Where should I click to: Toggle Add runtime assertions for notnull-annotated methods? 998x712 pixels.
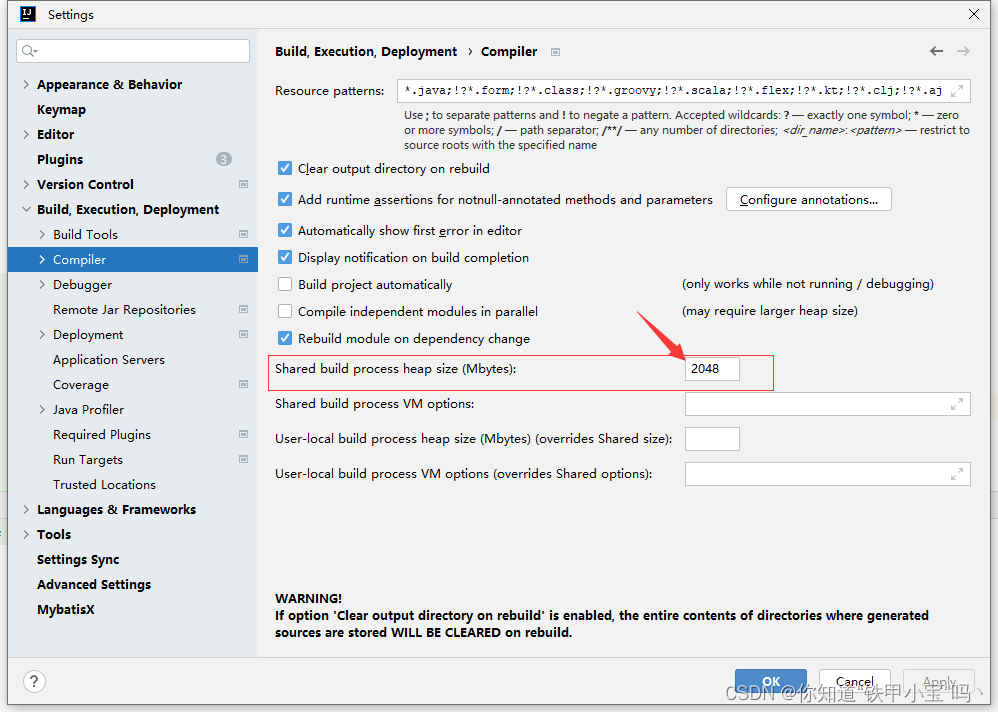pos(285,200)
